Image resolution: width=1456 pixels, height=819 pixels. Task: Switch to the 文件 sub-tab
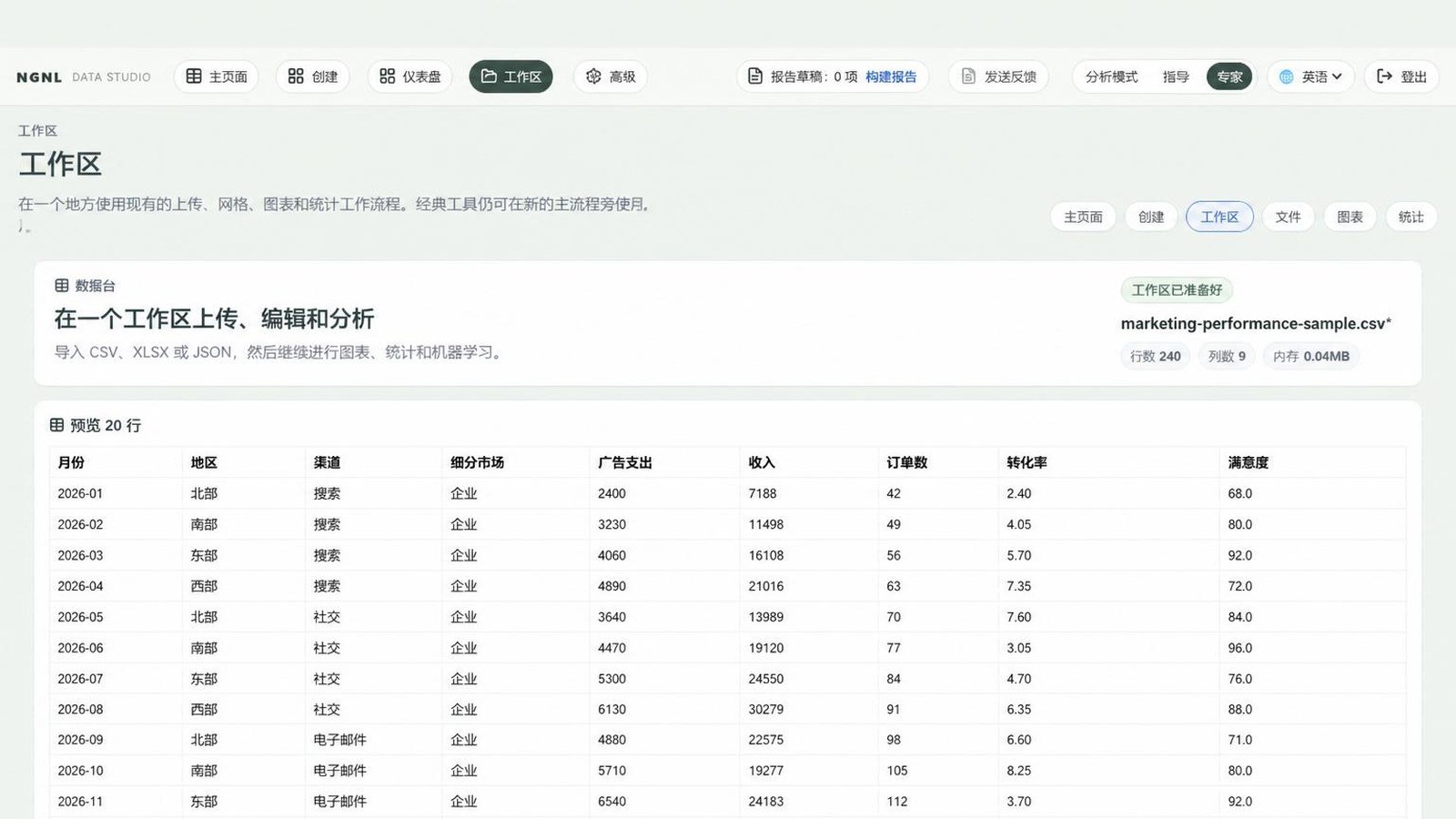tap(1288, 217)
